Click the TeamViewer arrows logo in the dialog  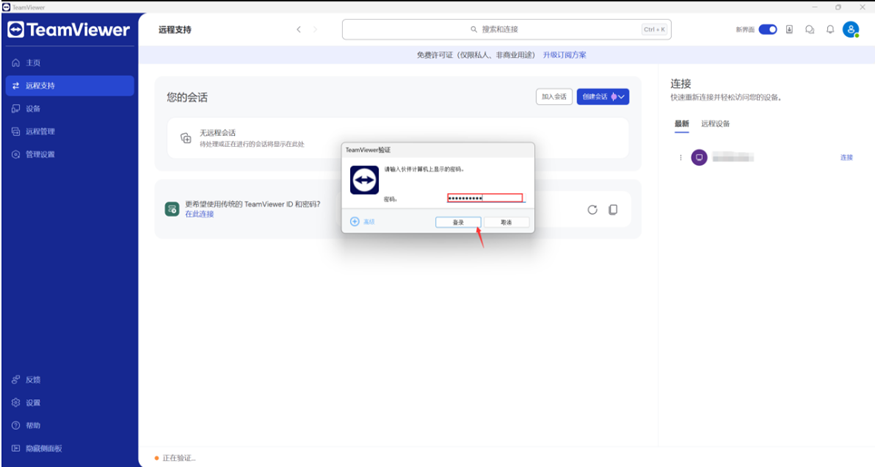pyautogui.click(x=364, y=180)
